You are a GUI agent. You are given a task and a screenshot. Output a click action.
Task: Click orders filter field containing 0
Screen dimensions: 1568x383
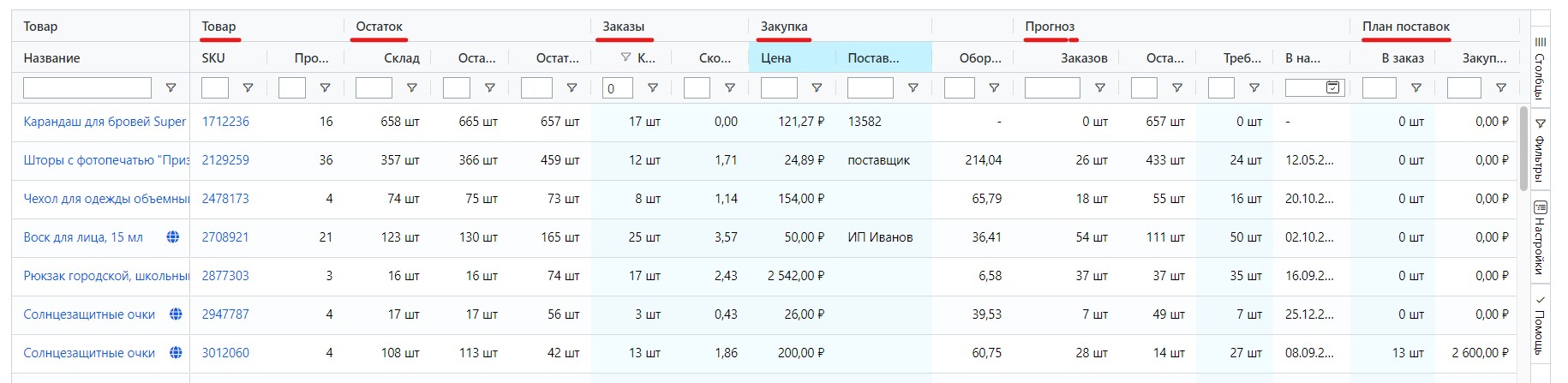click(x=617, y=88)
